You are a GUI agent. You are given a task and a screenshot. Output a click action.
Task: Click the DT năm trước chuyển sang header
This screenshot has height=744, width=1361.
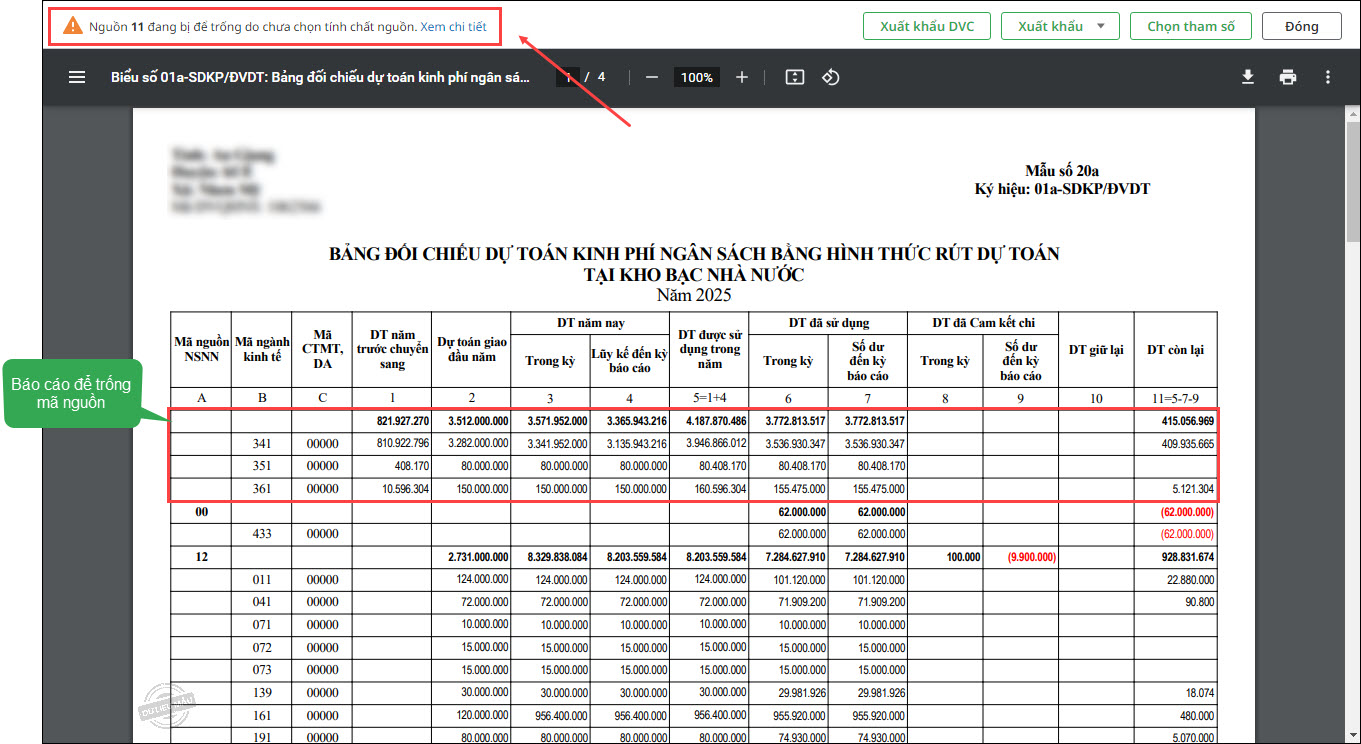[393, 349]
